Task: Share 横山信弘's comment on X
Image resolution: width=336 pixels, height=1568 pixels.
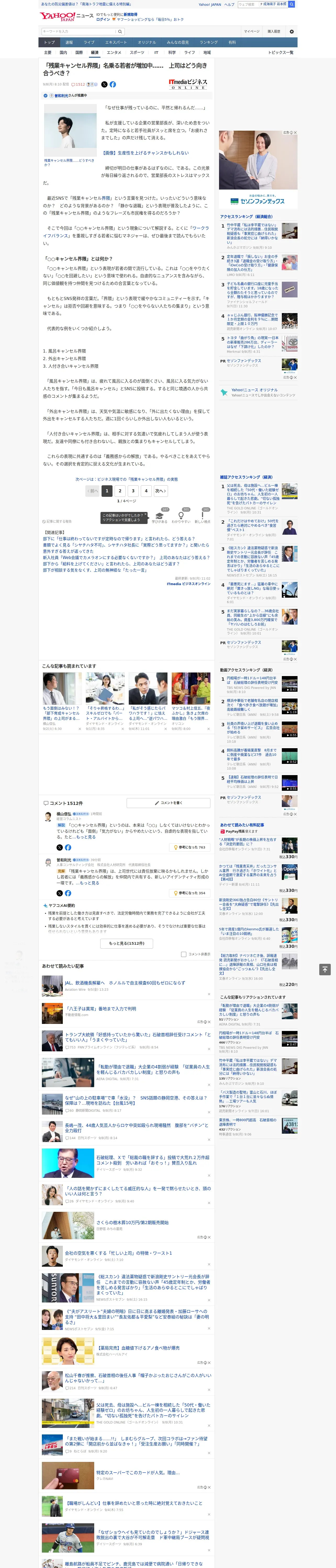Action: tap(60, 847)
